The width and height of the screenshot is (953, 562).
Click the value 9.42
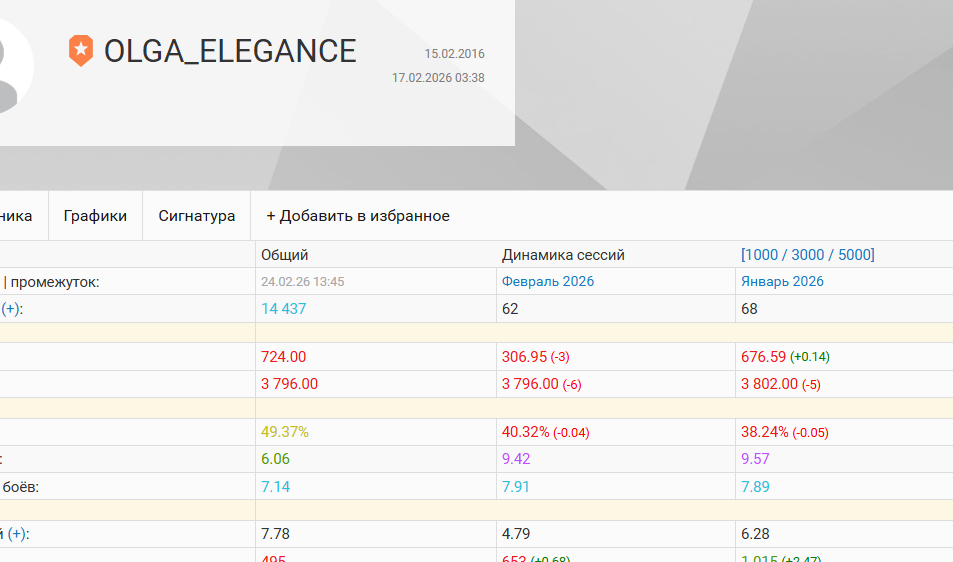click(516, 459)
